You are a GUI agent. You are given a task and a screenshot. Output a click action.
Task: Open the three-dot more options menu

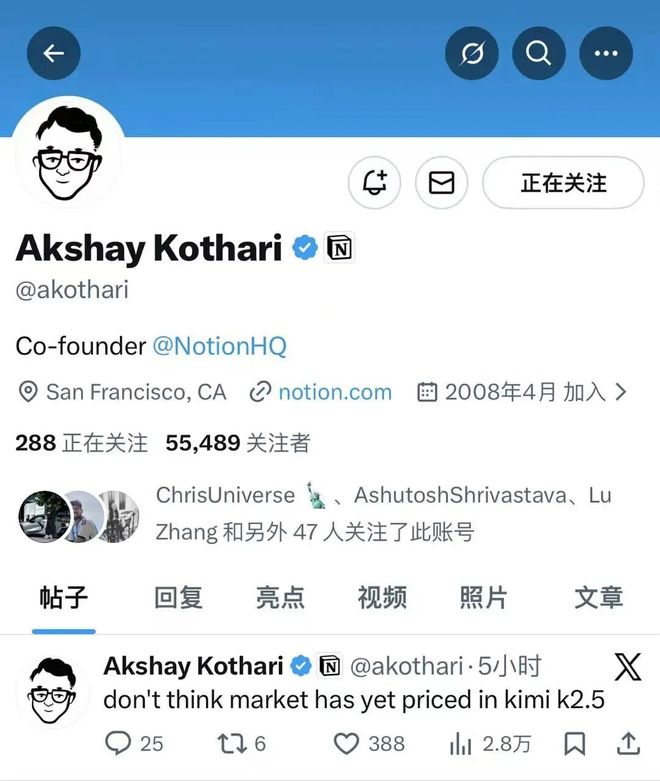click(x=606, y=53)
